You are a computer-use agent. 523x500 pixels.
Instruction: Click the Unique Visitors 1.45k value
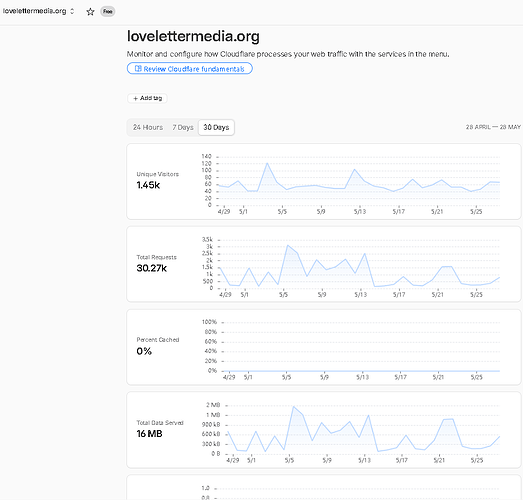(148, 185)
